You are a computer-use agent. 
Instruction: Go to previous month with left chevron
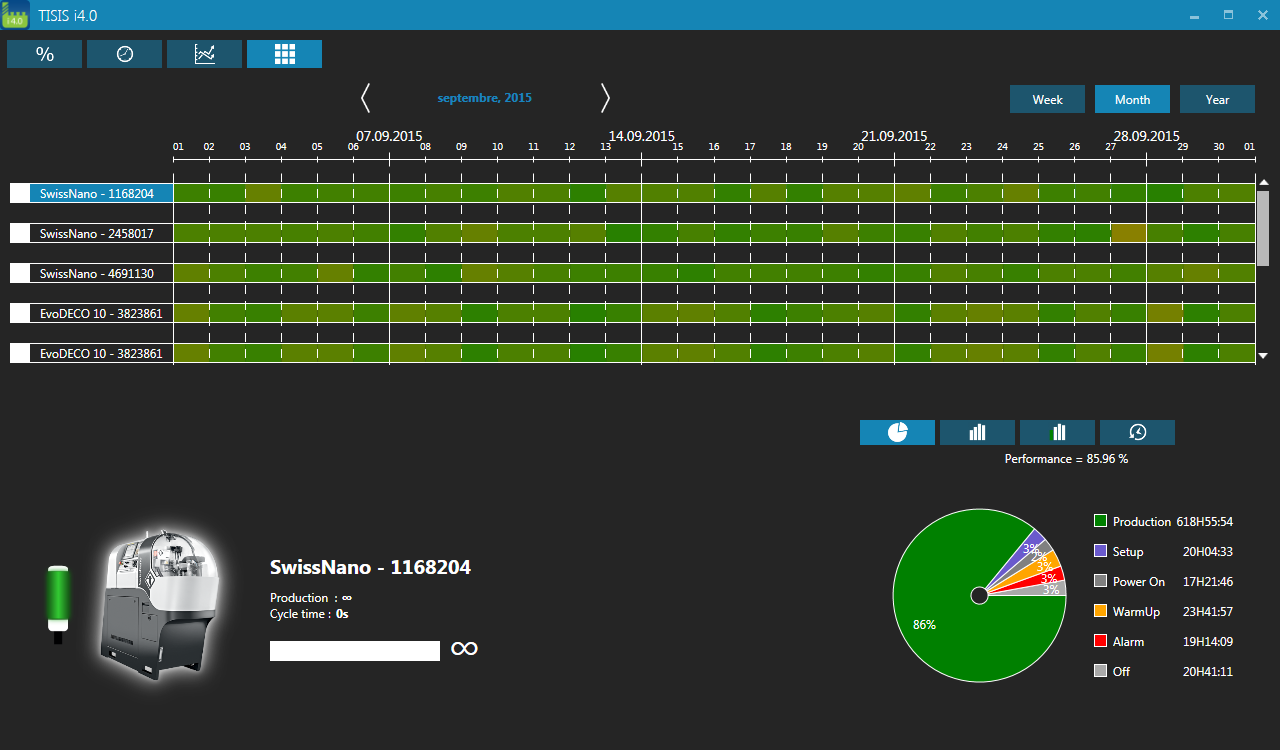365,98
